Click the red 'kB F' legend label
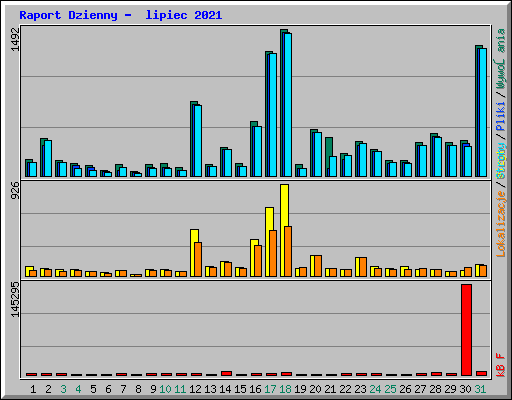 tap(501, 365)
